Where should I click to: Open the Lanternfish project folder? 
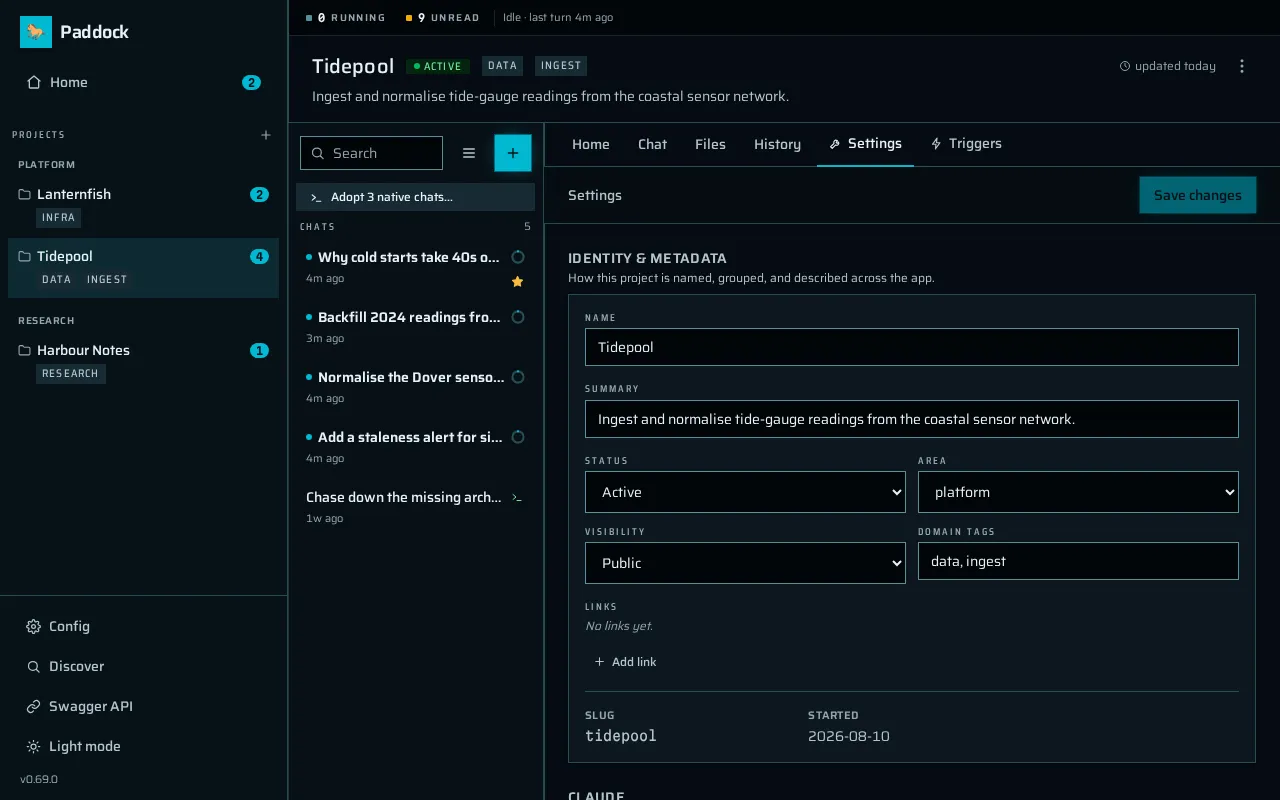coord(143,205)
